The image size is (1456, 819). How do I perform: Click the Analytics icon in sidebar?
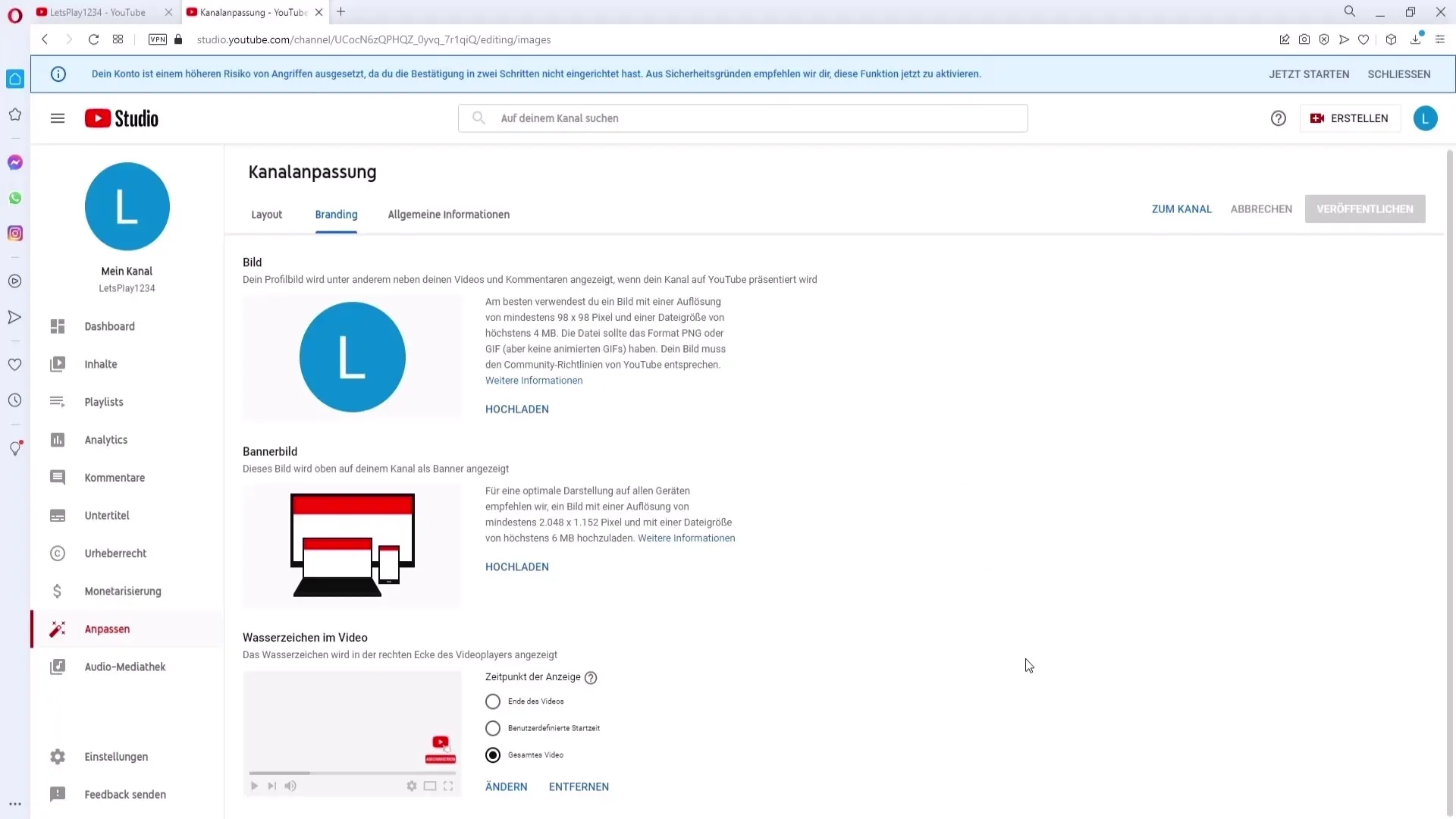57,439
